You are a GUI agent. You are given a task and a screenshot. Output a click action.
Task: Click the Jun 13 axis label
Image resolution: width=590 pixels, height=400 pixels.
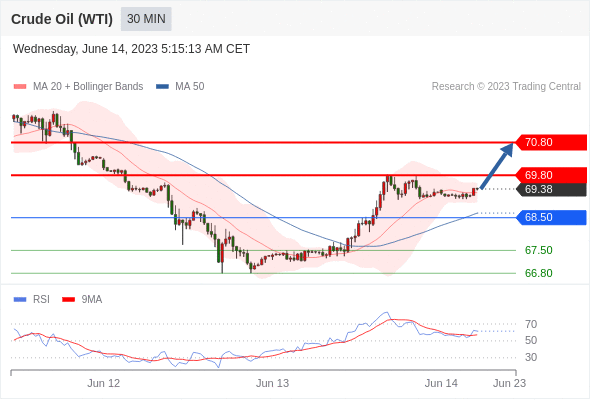(272, 383)
